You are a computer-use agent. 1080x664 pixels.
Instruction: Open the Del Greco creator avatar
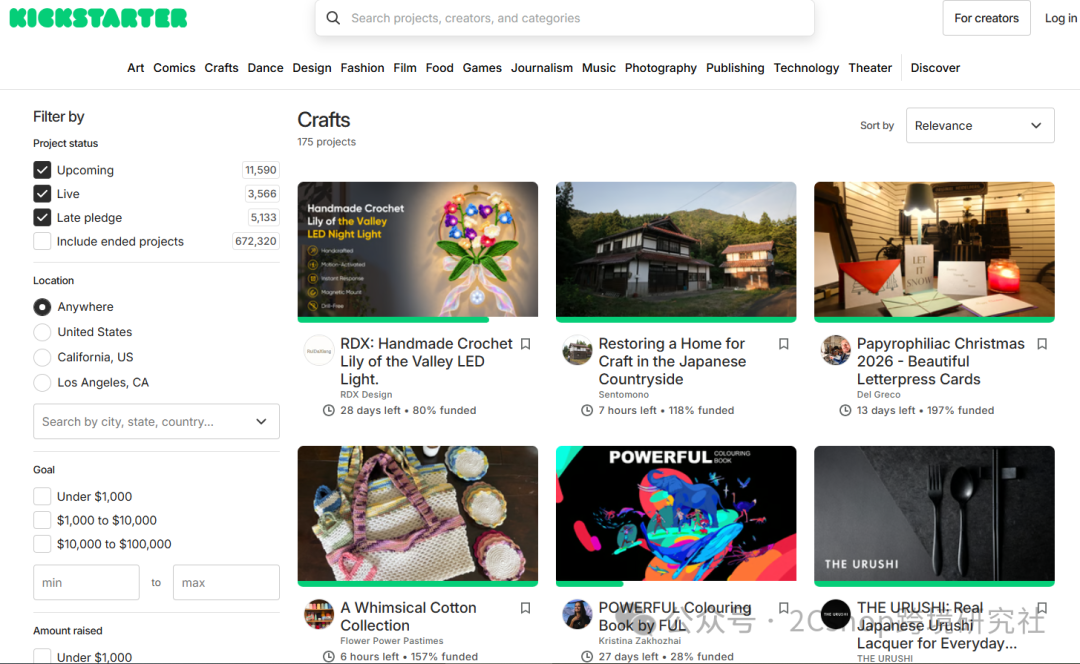pos(835,350)
